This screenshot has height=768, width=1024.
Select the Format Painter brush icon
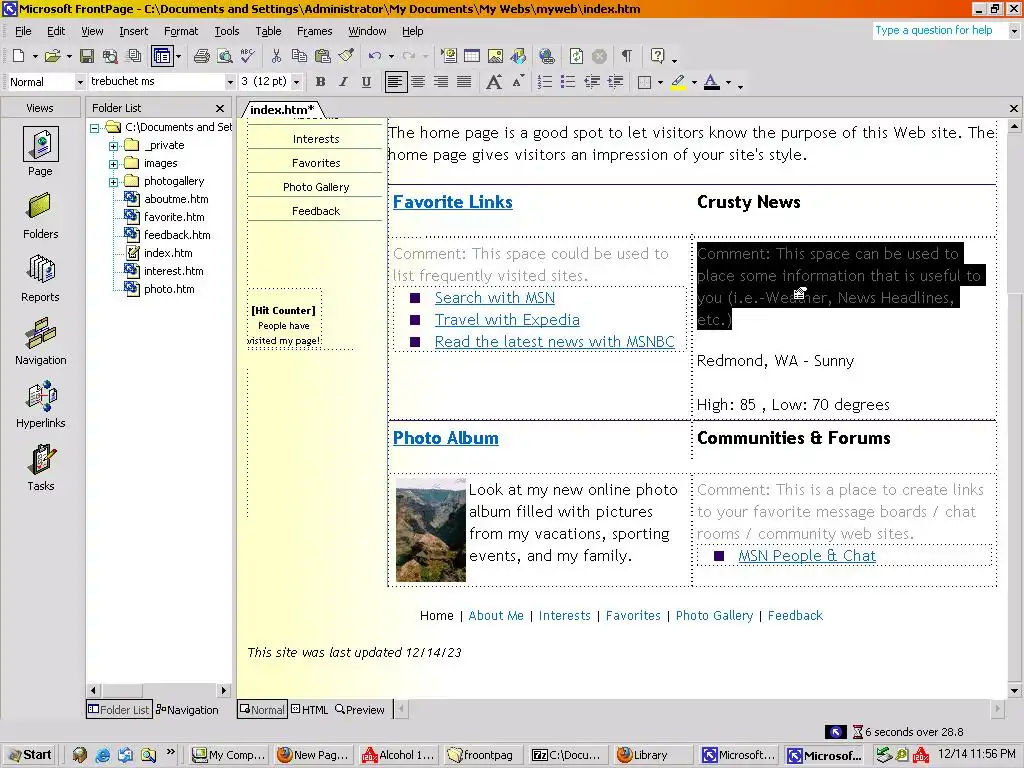pyautogui.click(x=346, y=56)
